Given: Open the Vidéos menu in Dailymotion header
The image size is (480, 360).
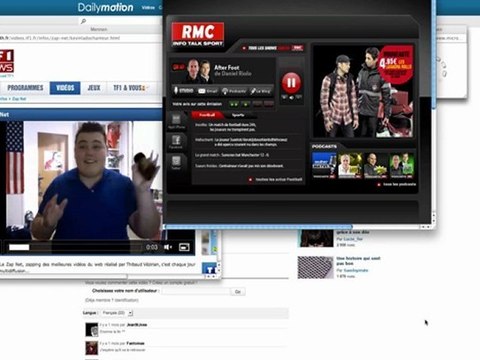Looking at the screenshot, I should point(148,7).
